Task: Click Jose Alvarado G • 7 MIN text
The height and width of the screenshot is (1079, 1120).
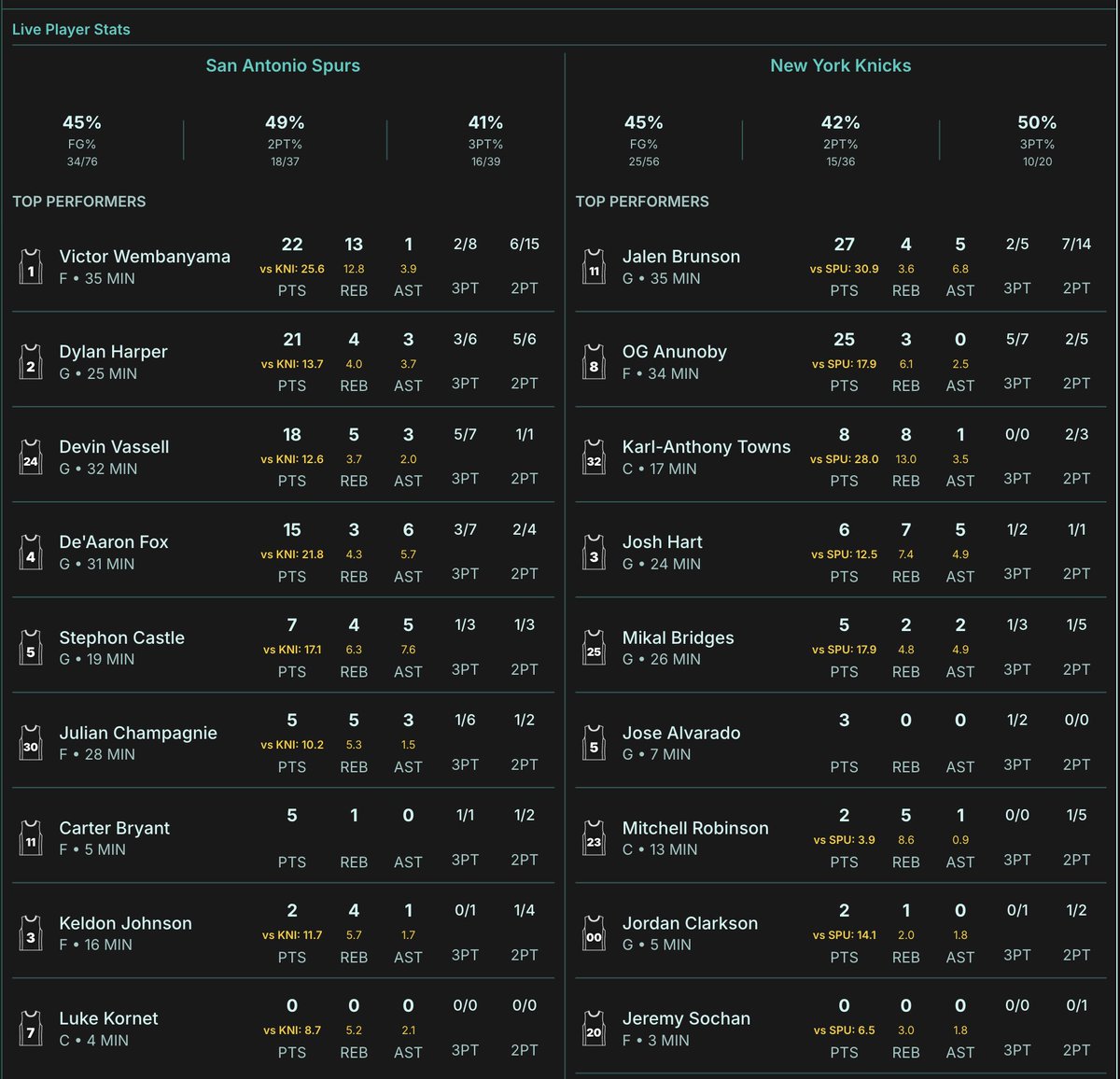Action: 657,754
